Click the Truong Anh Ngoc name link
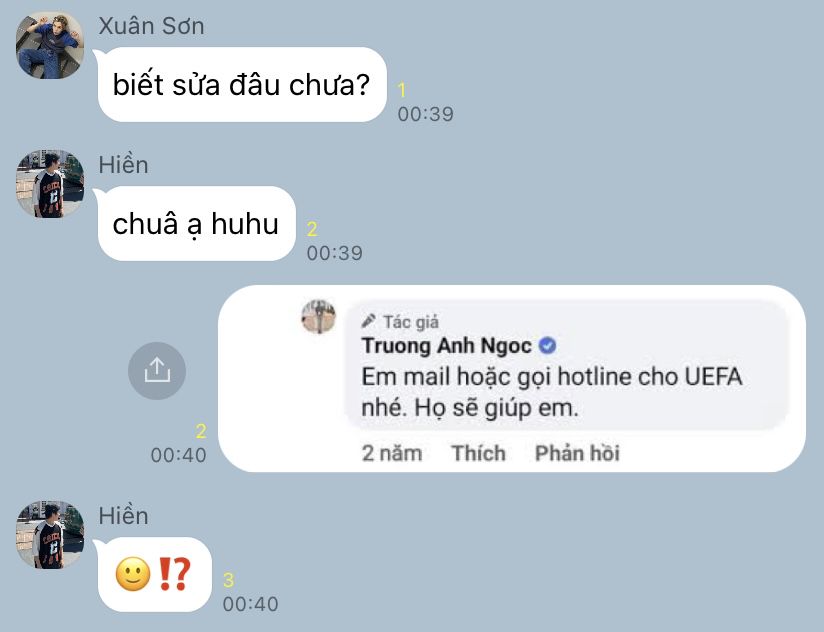 pyautogui.click(x=446, y=346)
